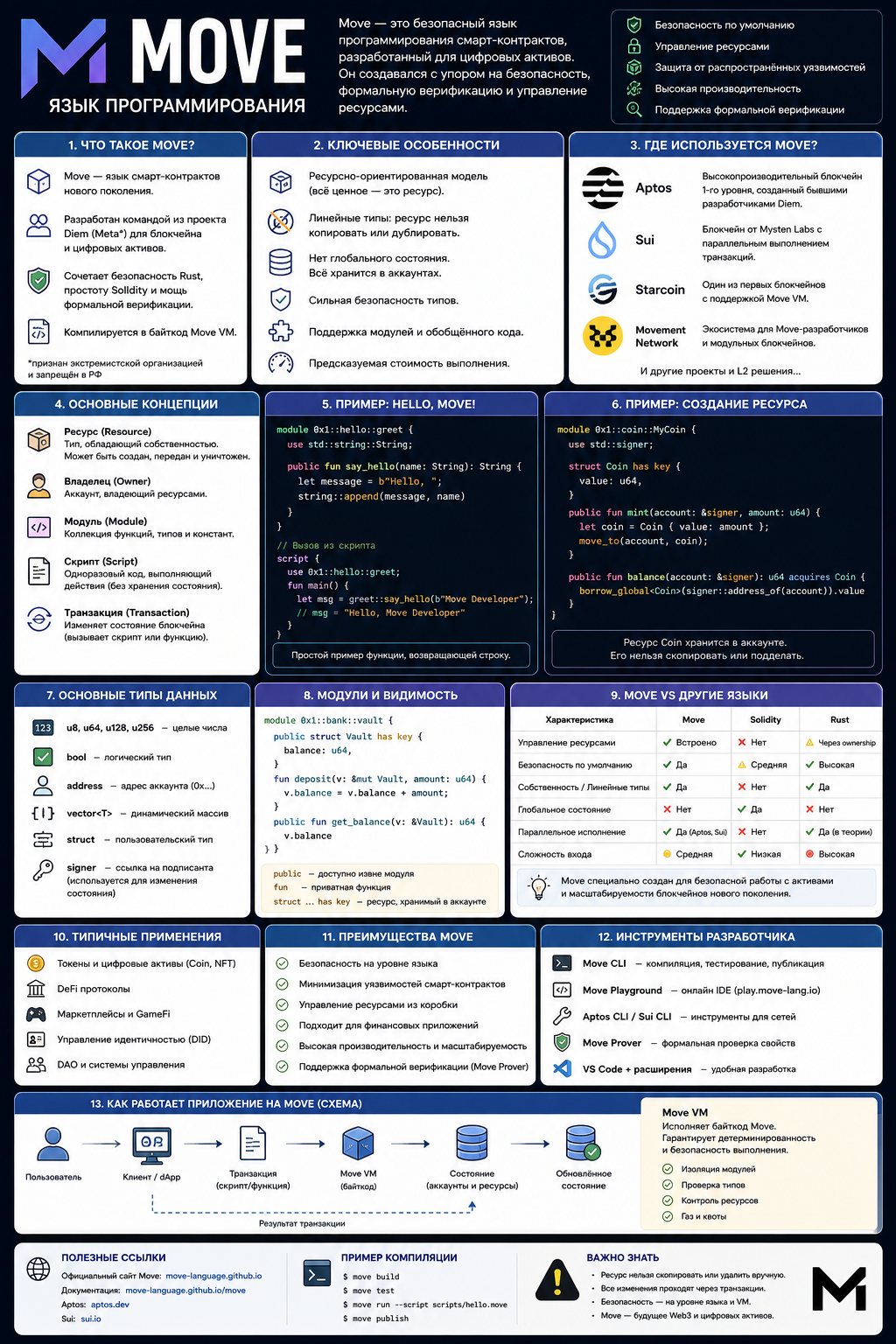Viewport: 896px width, 1344px height.
Task: Click the large Move M logo at top left
Action: [64, 57]
